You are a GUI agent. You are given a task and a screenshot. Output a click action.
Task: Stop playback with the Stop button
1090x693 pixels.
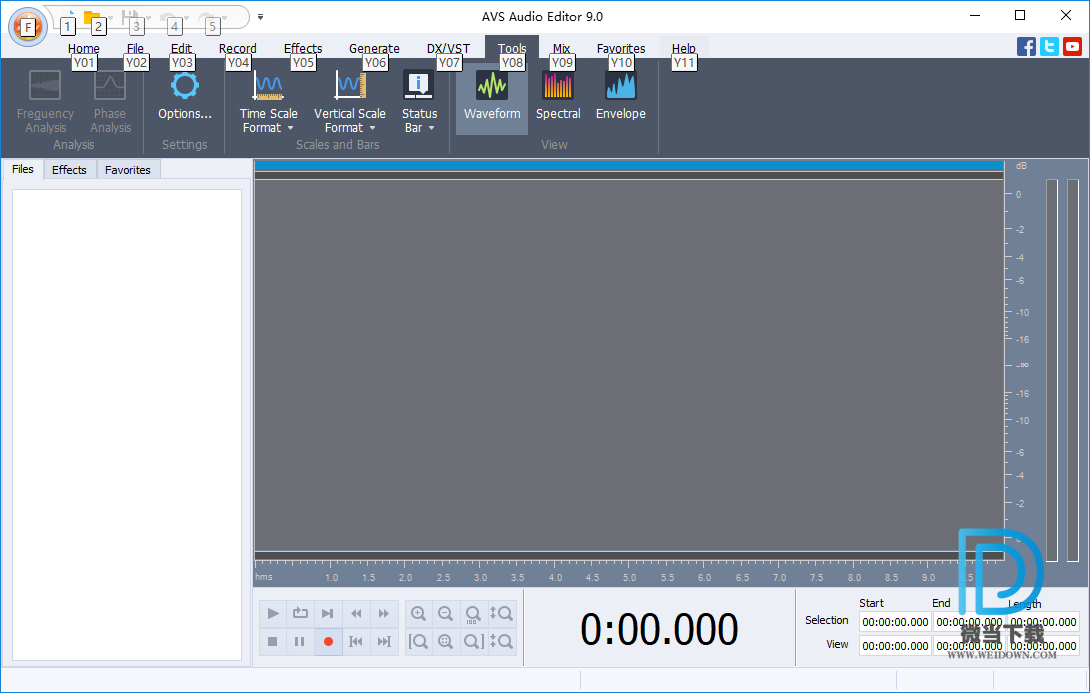tap(272, 642)
